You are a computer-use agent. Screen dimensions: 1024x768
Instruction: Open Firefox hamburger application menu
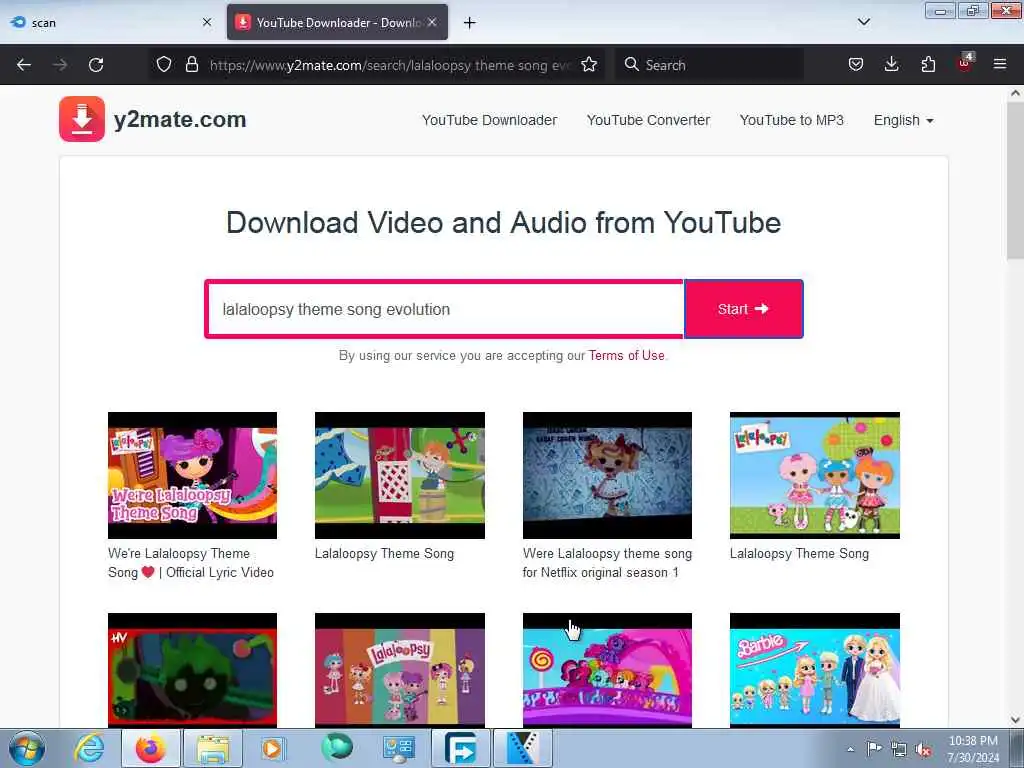pyautogui.click(x=1000, y=64)
